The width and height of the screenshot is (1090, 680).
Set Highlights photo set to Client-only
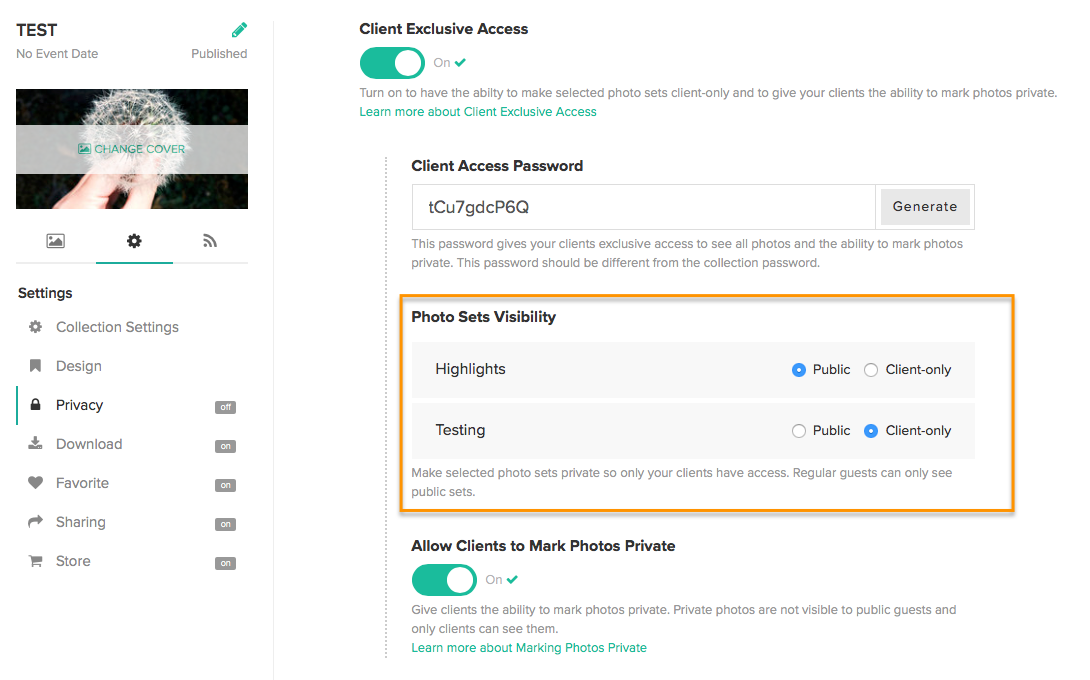tap(871, 370)
